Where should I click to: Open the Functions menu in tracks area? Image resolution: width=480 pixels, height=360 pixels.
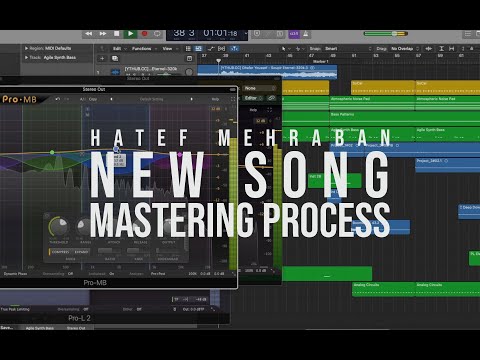pos(143,49)
